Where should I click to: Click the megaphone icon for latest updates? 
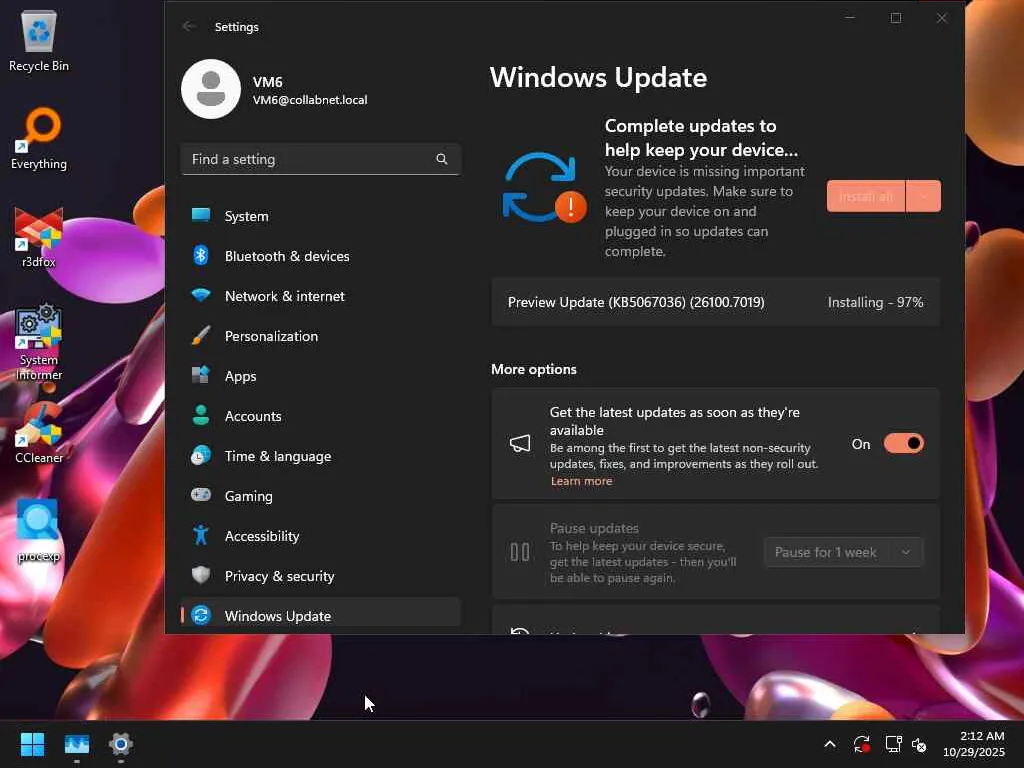point(520,444)
